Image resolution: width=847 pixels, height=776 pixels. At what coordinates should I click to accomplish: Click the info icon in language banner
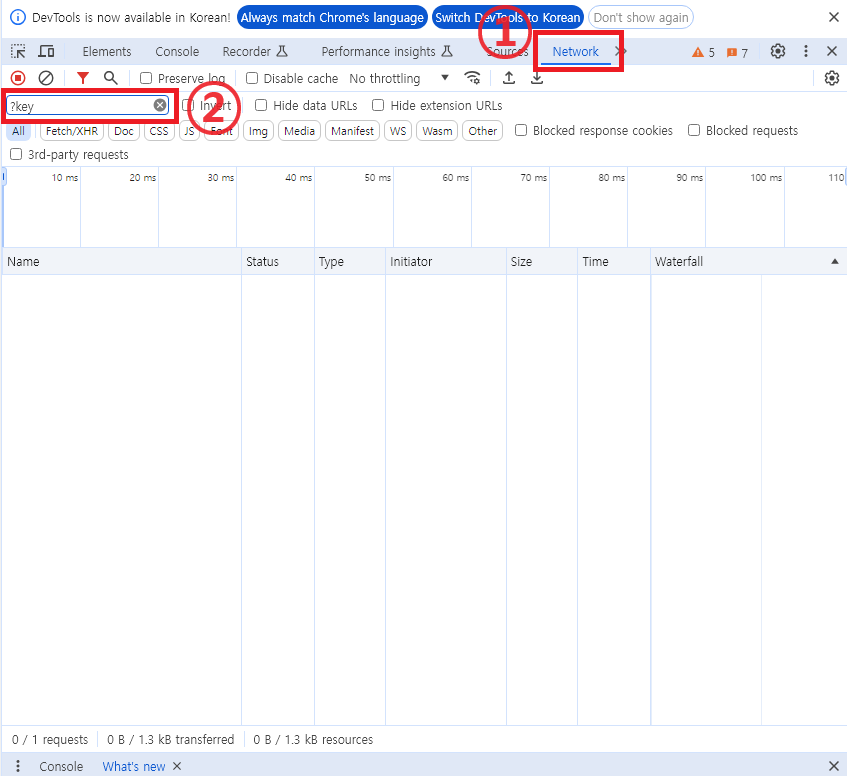click(x=18, y=17)
